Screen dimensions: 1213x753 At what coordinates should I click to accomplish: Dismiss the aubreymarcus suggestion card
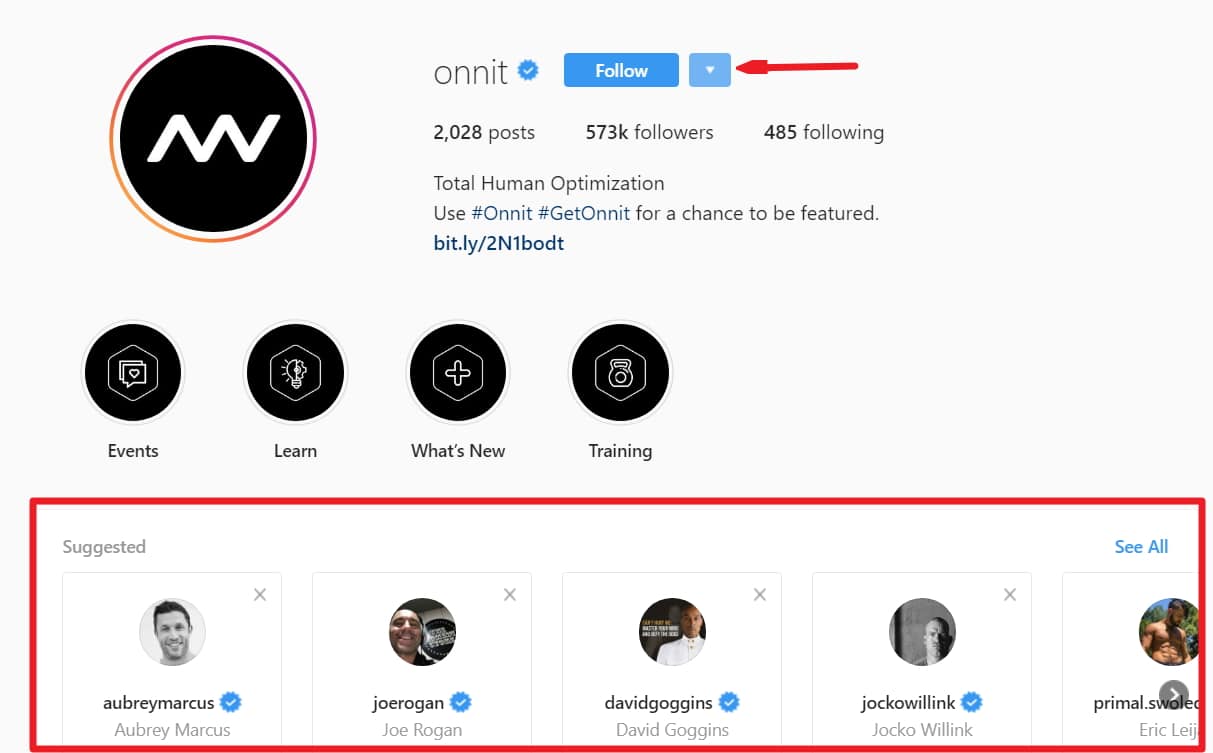260,595
